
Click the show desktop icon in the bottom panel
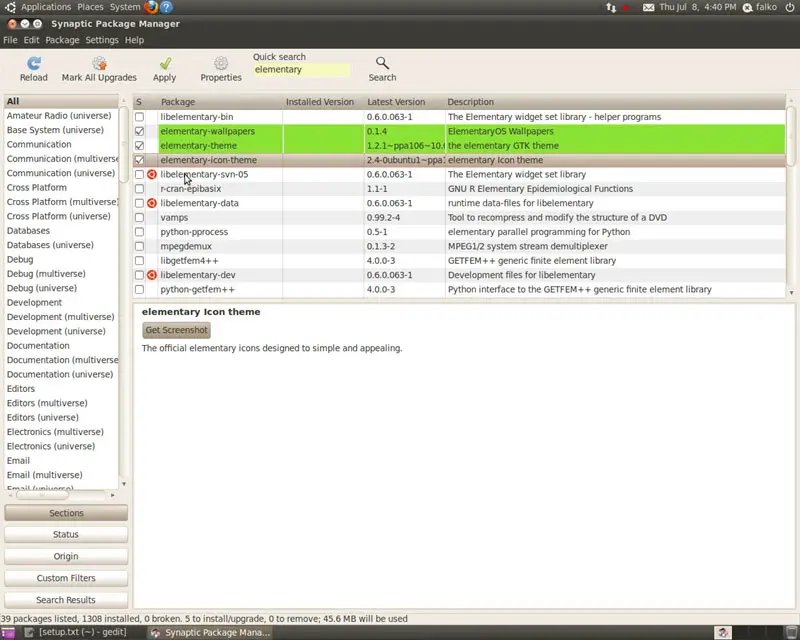pyautogui.click(x=8, y=633)
